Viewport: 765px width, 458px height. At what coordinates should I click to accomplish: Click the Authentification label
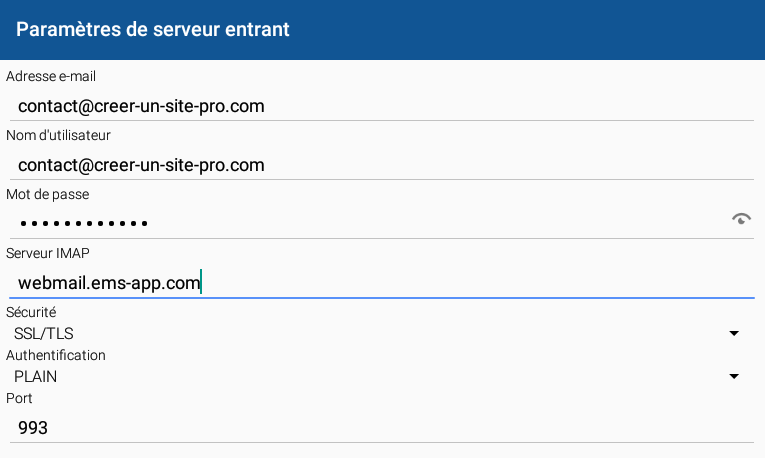(56, 355)
